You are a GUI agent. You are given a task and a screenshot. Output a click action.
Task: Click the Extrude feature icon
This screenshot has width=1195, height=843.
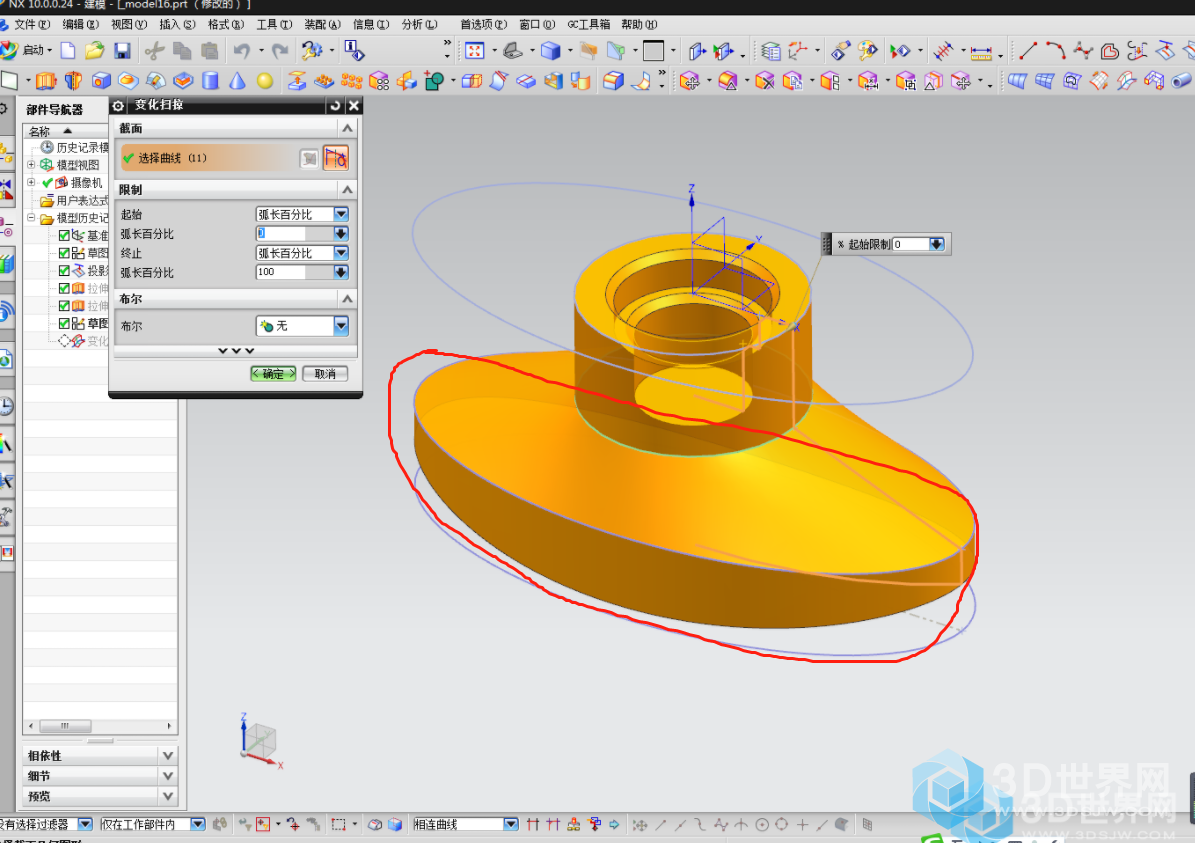[x=46, y=80]
